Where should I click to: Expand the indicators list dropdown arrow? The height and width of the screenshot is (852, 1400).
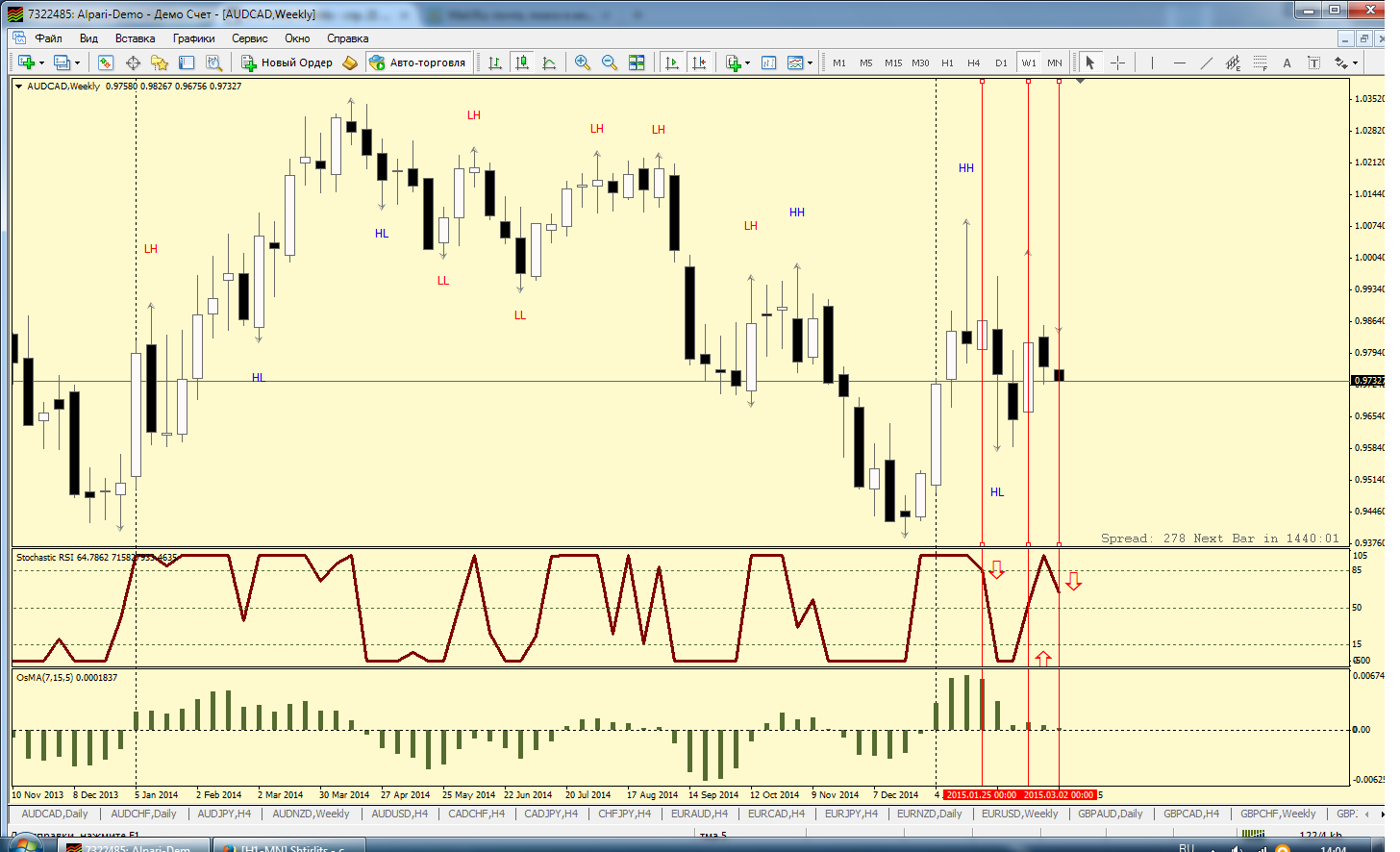(x=747, y=63)
